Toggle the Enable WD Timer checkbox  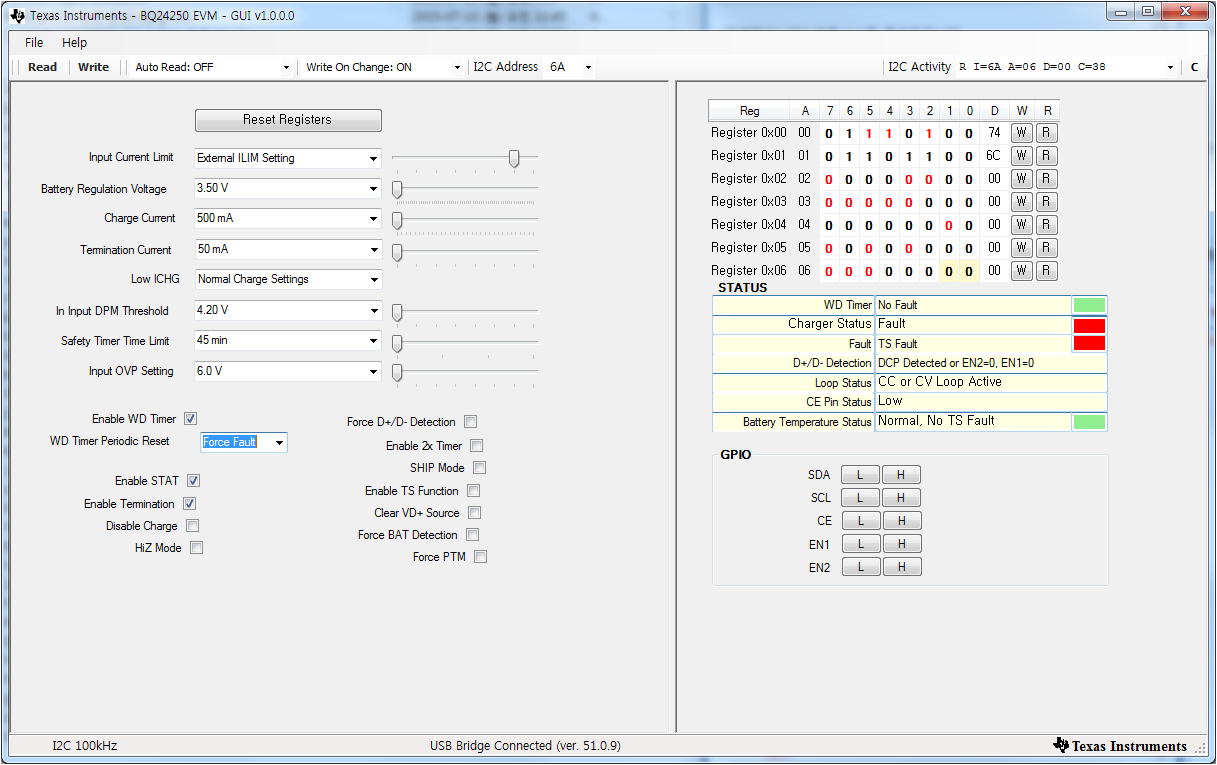[x=190, y=419]
